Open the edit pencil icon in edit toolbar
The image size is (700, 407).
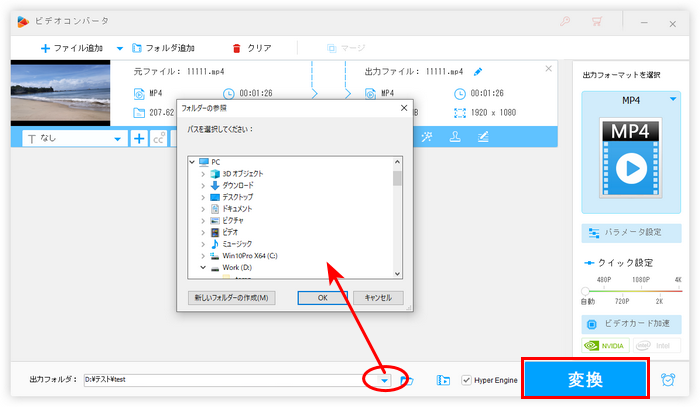click(x=483, y=137)
